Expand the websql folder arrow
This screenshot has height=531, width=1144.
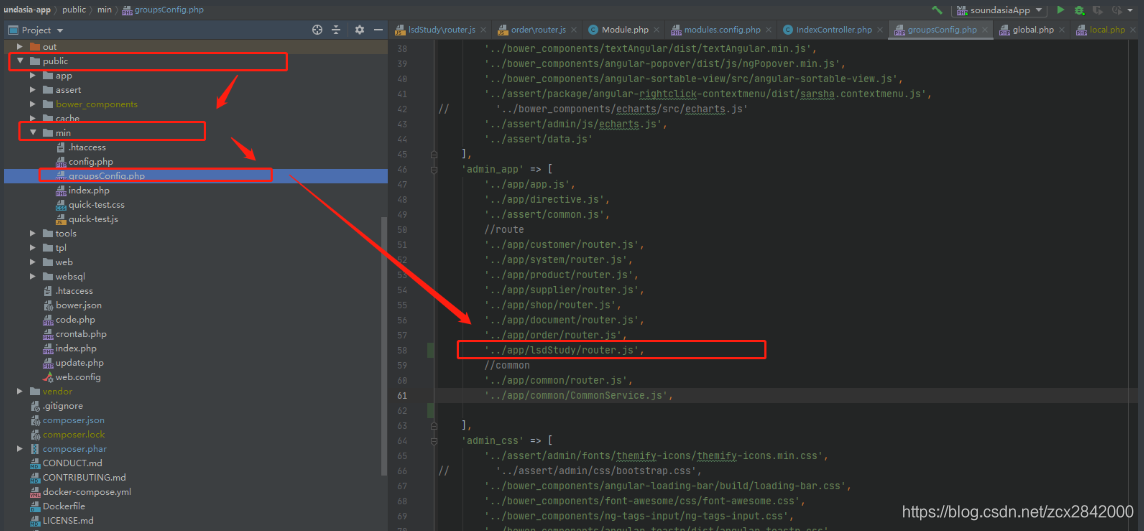pos(33,276)
